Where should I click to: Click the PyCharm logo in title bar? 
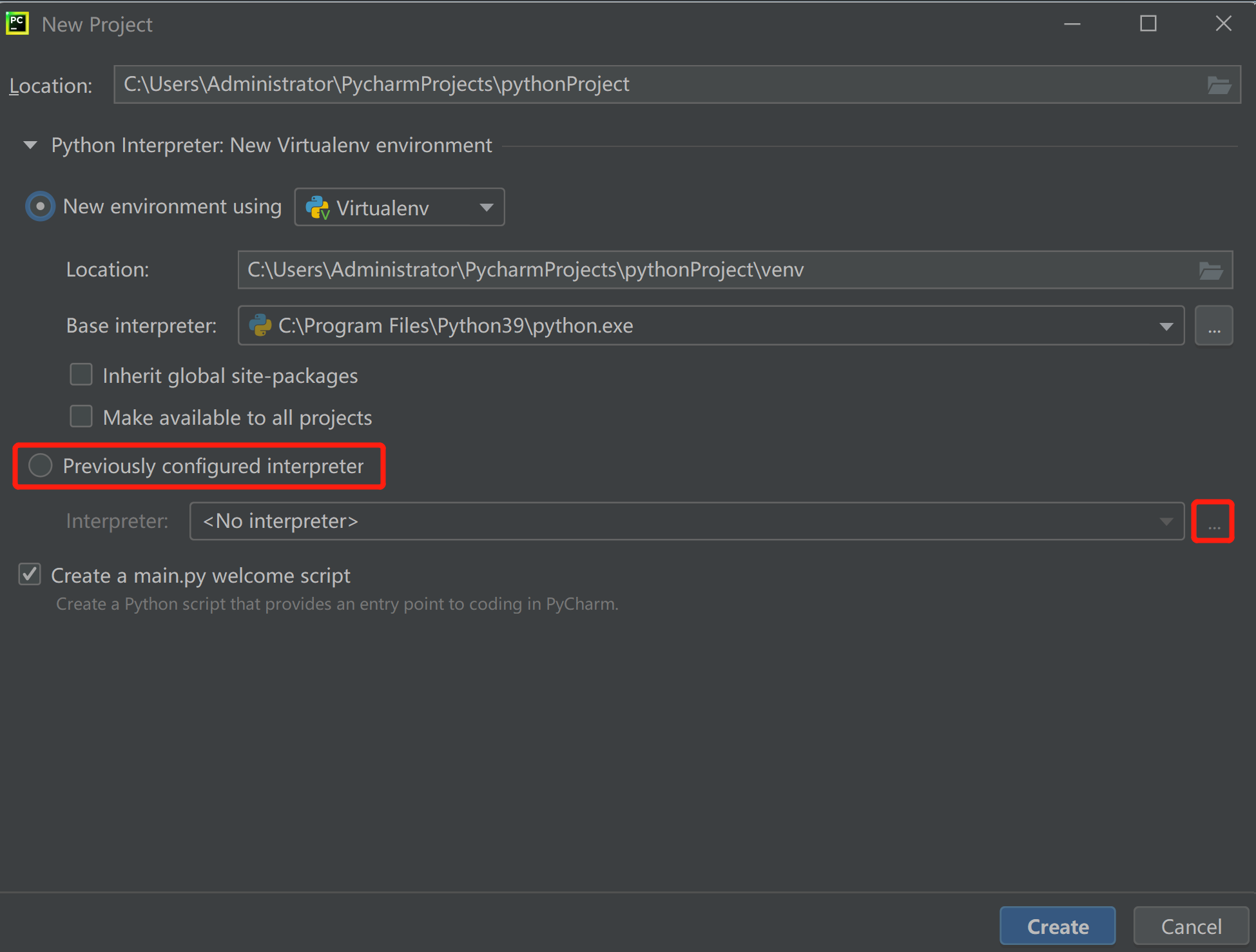tap(17, 24)
